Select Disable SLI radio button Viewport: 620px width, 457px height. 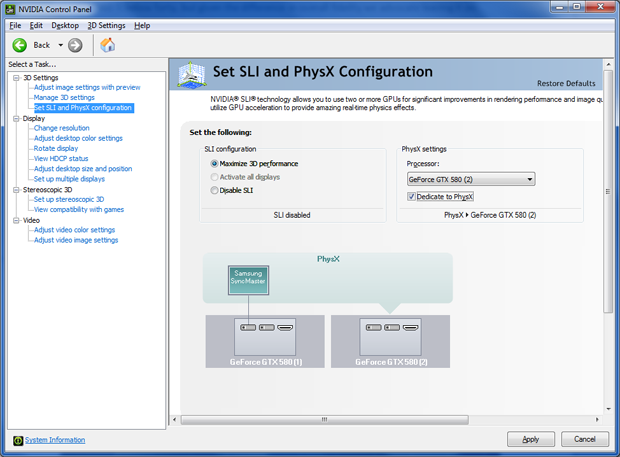[x=214, y=191]
